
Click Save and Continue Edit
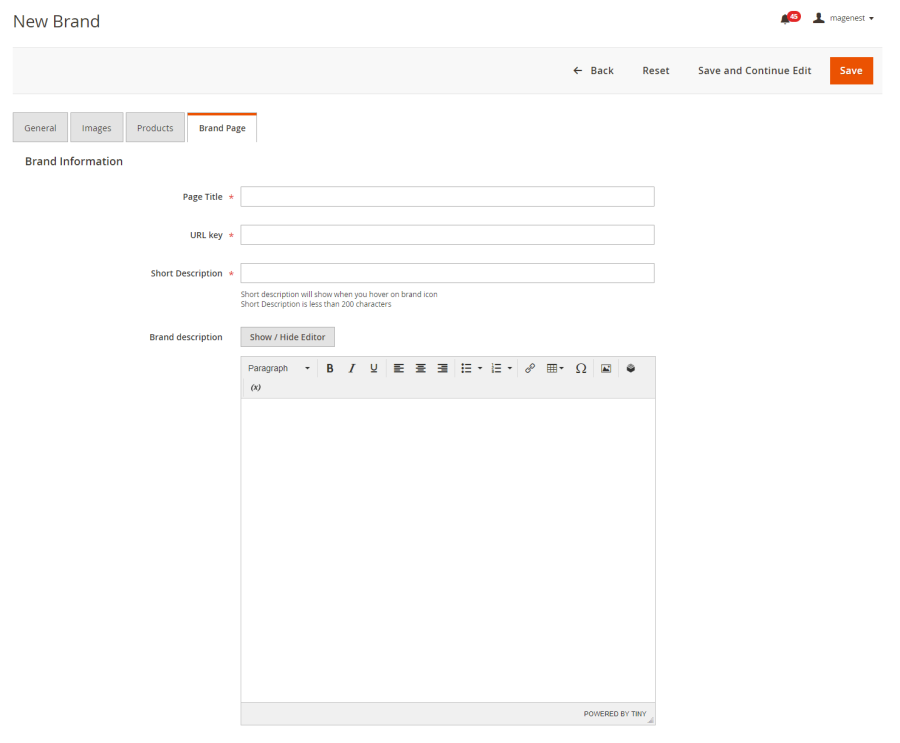click(x=754, y=71)
